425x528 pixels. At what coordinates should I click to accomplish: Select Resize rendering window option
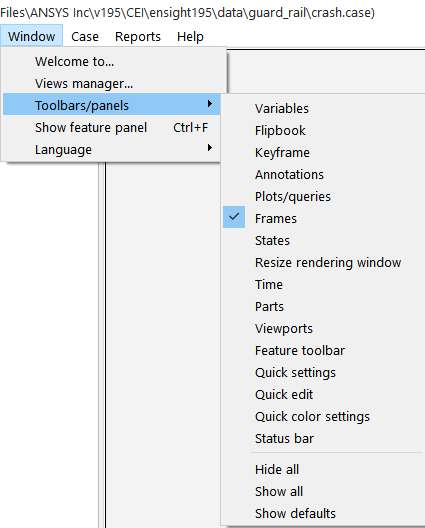[323, 263]
